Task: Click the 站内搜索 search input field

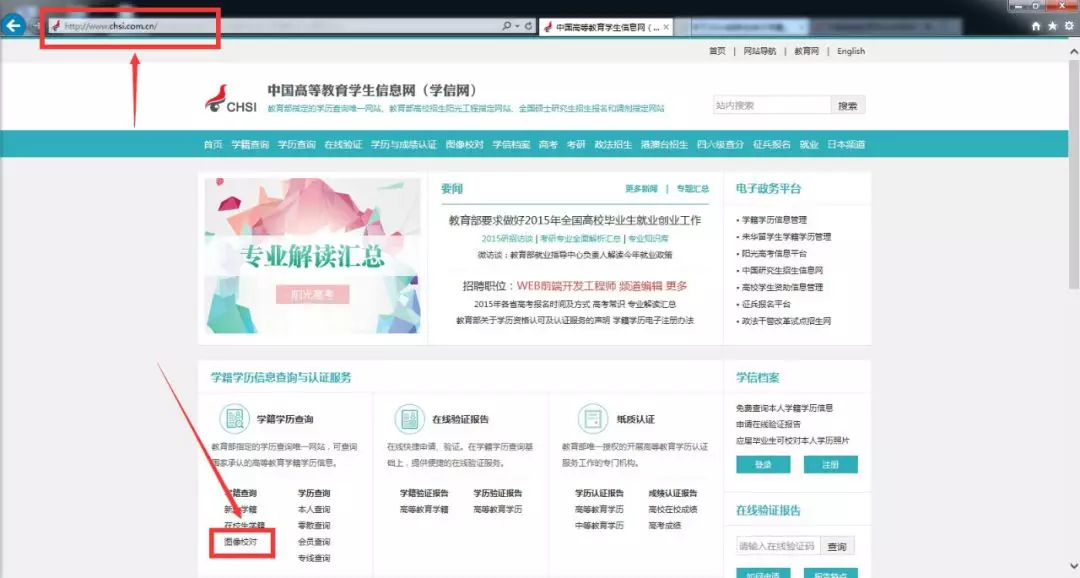Action: click(771, 105)
